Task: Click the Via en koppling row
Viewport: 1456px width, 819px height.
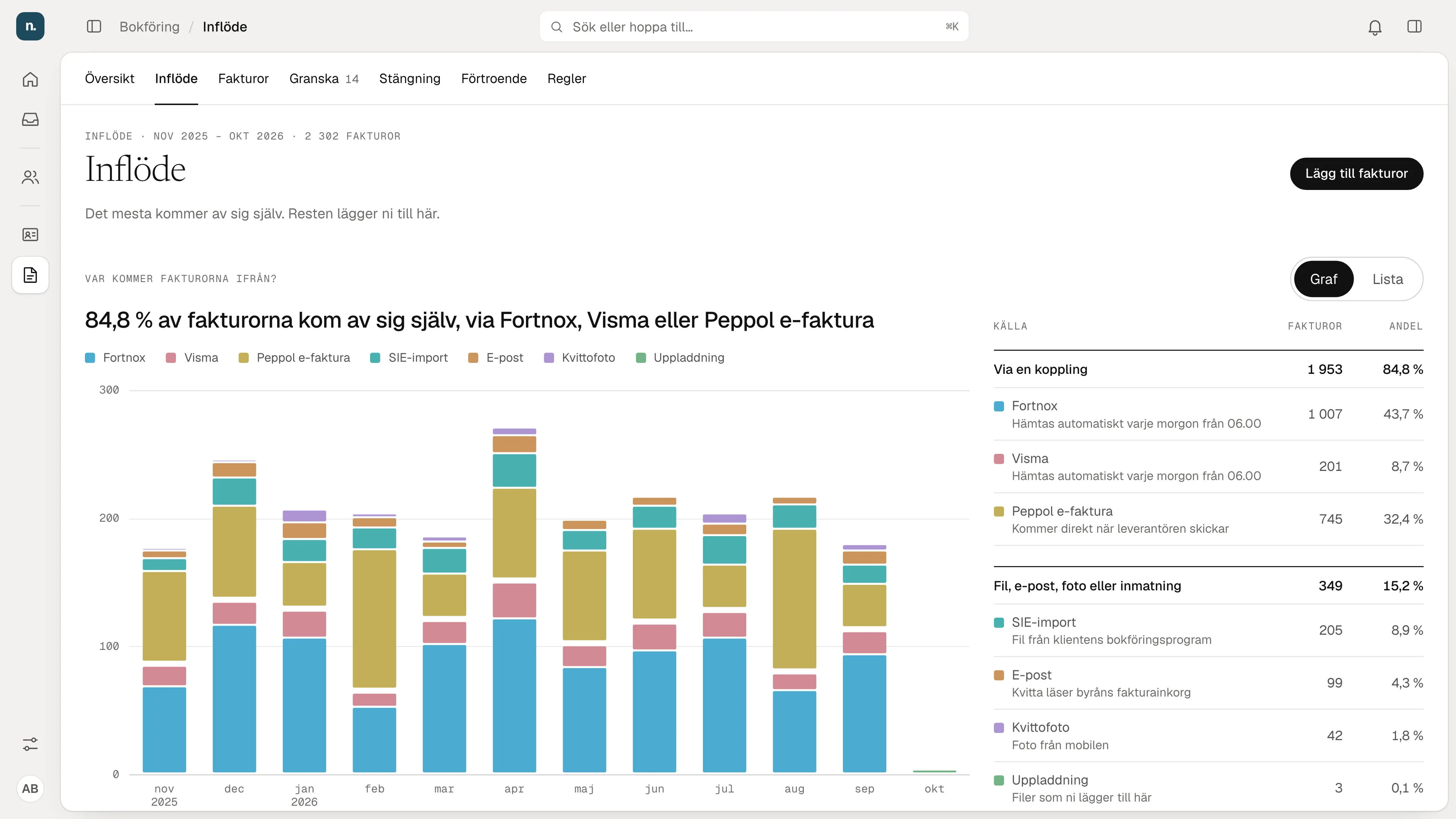Action: tap(1208, 370)
